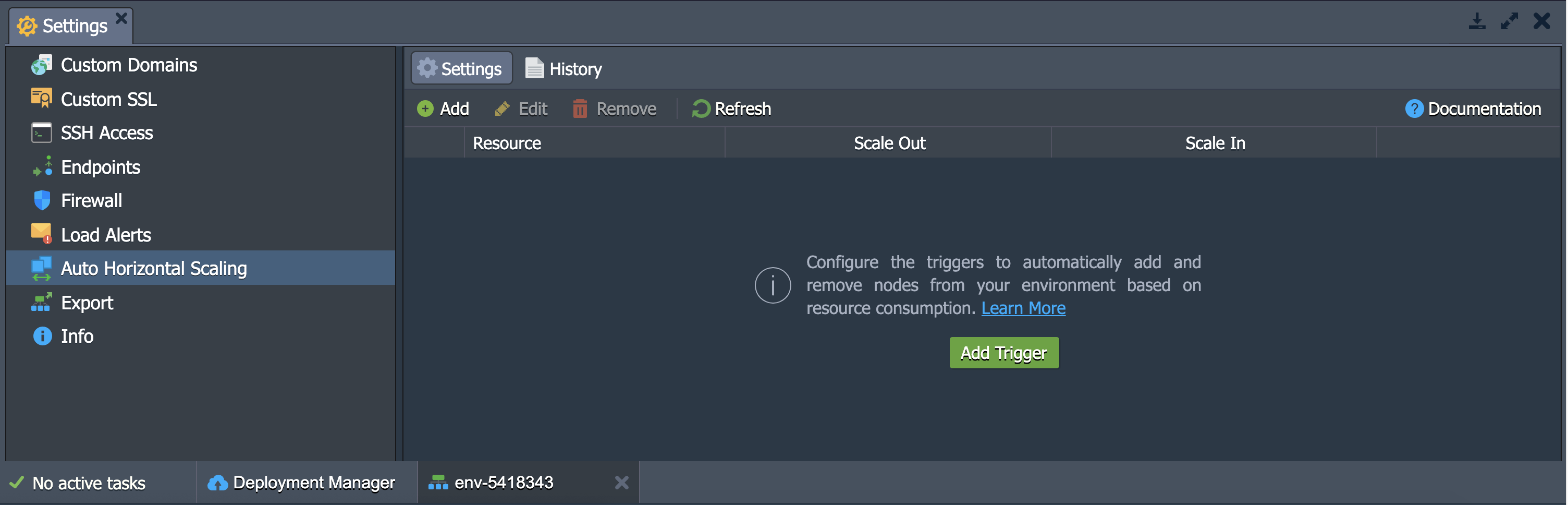Click the Firewall shield icon
This screenshot has height=505, width=1568.
(x=42, y=200)
